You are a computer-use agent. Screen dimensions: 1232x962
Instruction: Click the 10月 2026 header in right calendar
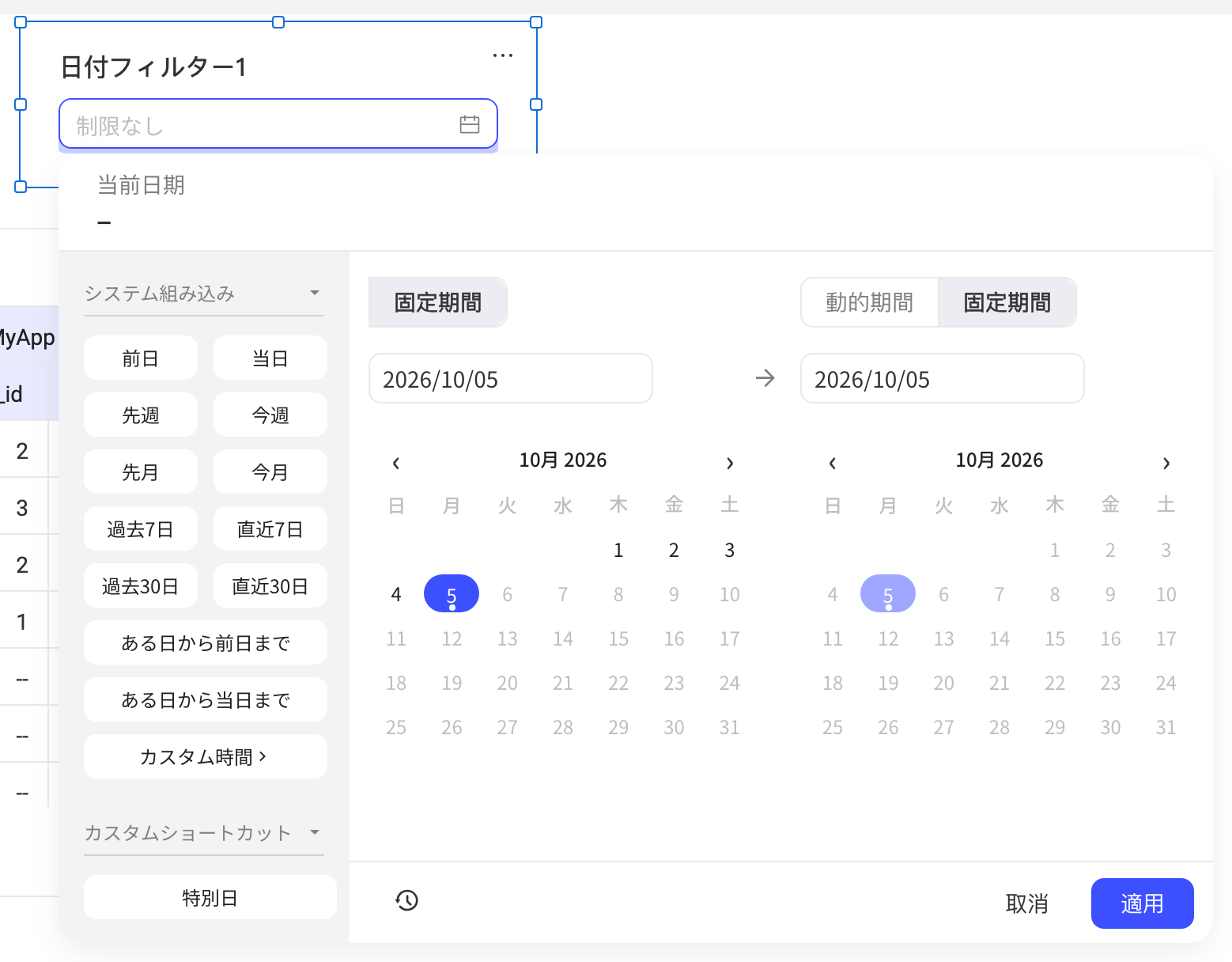click(x=1000, y=460)
